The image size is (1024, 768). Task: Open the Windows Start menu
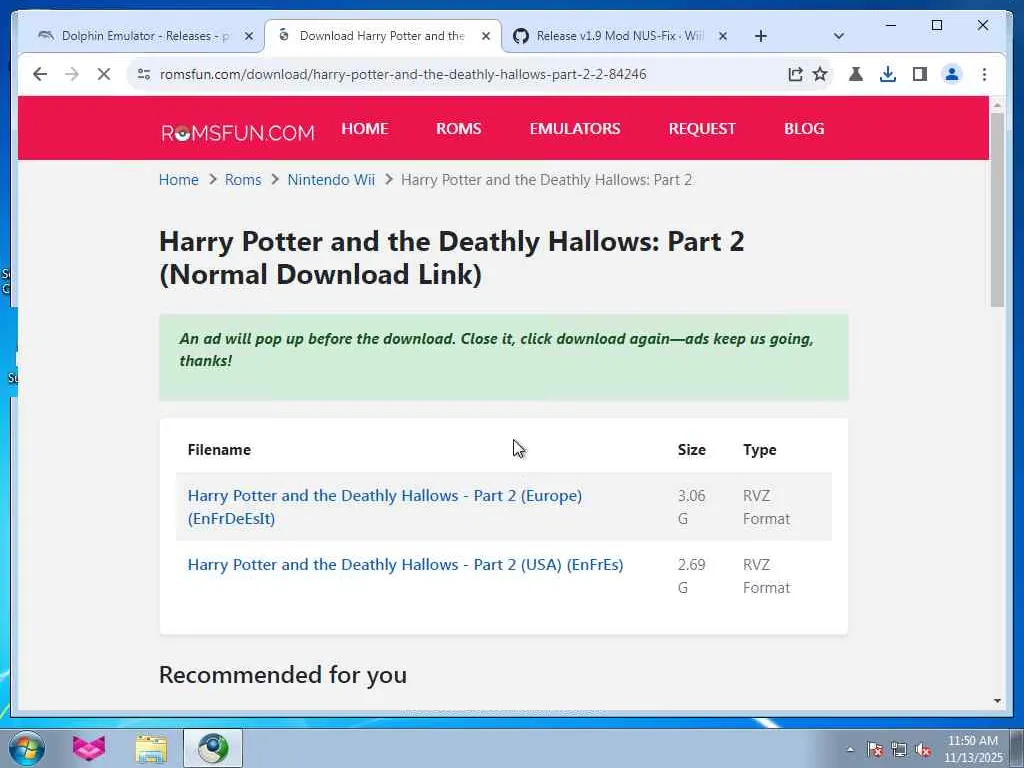tap(27, 748)
